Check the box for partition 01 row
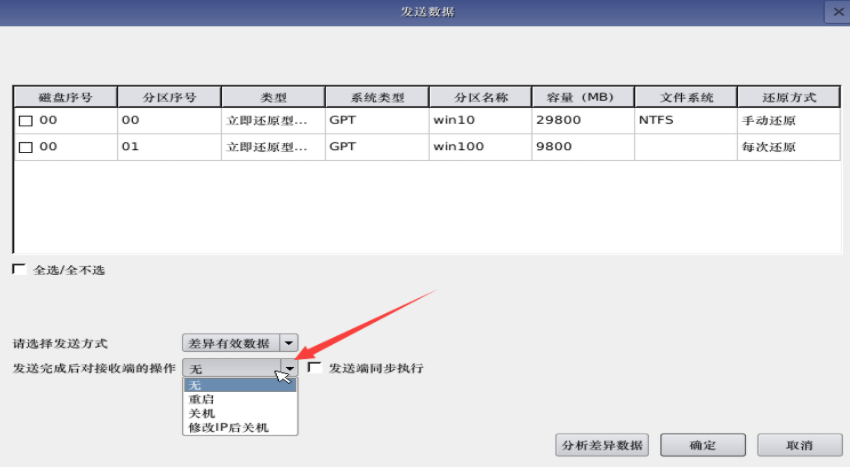850x467 pixels. tap(26, 147)
